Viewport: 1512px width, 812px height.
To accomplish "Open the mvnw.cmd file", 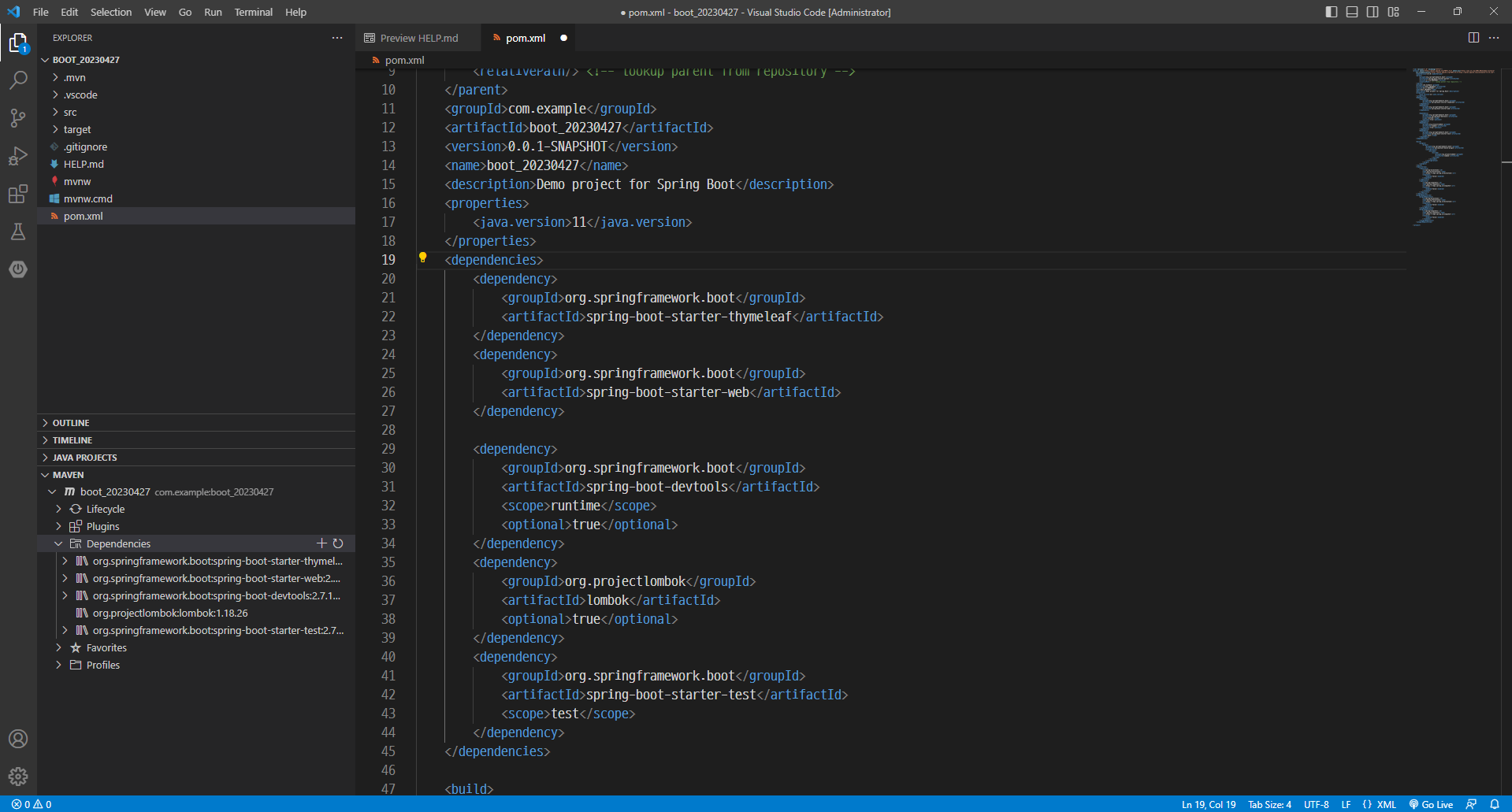I will [x=195, y=198].
